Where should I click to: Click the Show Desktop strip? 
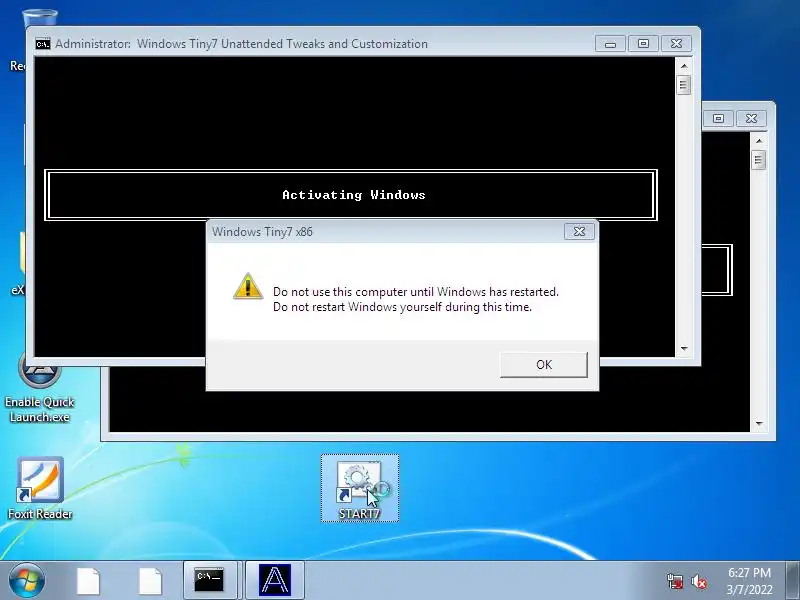(793, 581)
